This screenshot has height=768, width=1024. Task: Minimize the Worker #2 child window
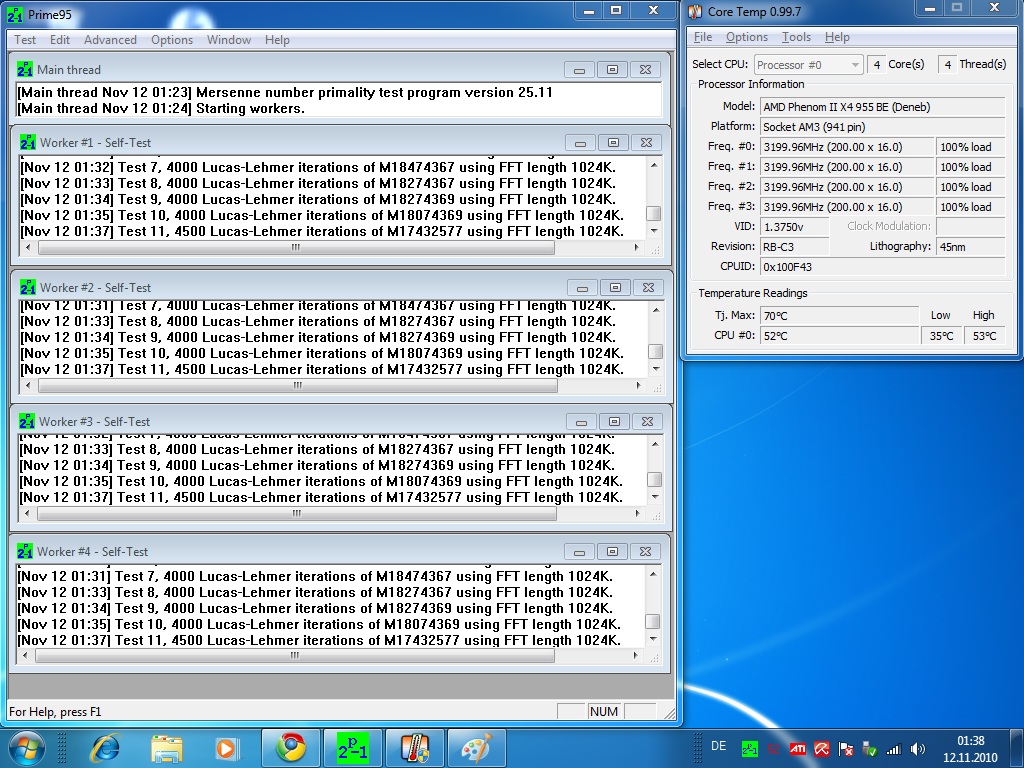point(583,288)
